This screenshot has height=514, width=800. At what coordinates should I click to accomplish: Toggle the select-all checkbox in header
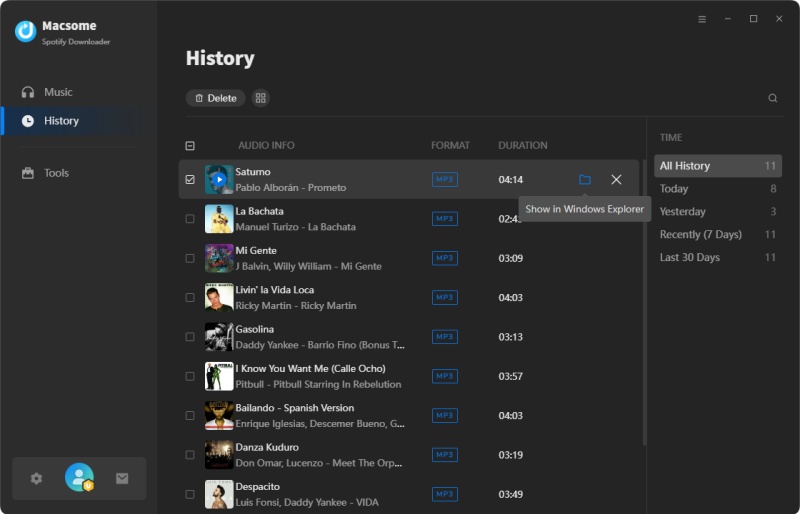(x=190, y=146)
